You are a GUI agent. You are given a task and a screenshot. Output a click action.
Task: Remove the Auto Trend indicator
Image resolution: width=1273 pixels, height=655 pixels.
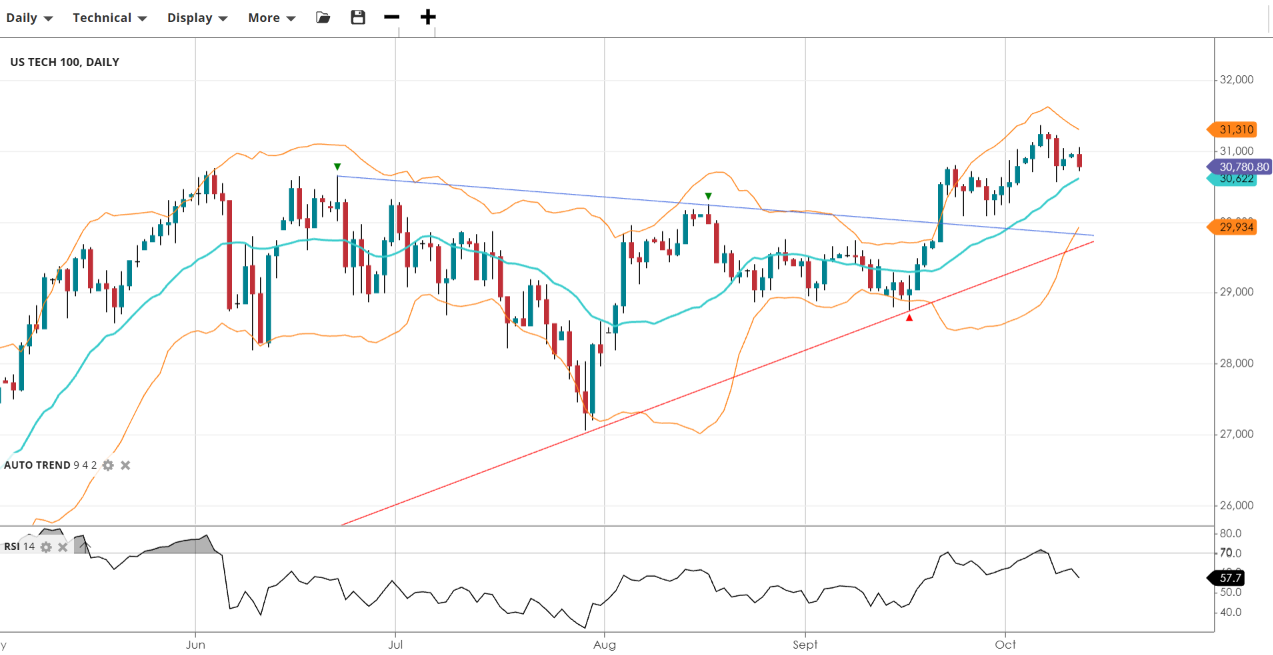(125, 465)
